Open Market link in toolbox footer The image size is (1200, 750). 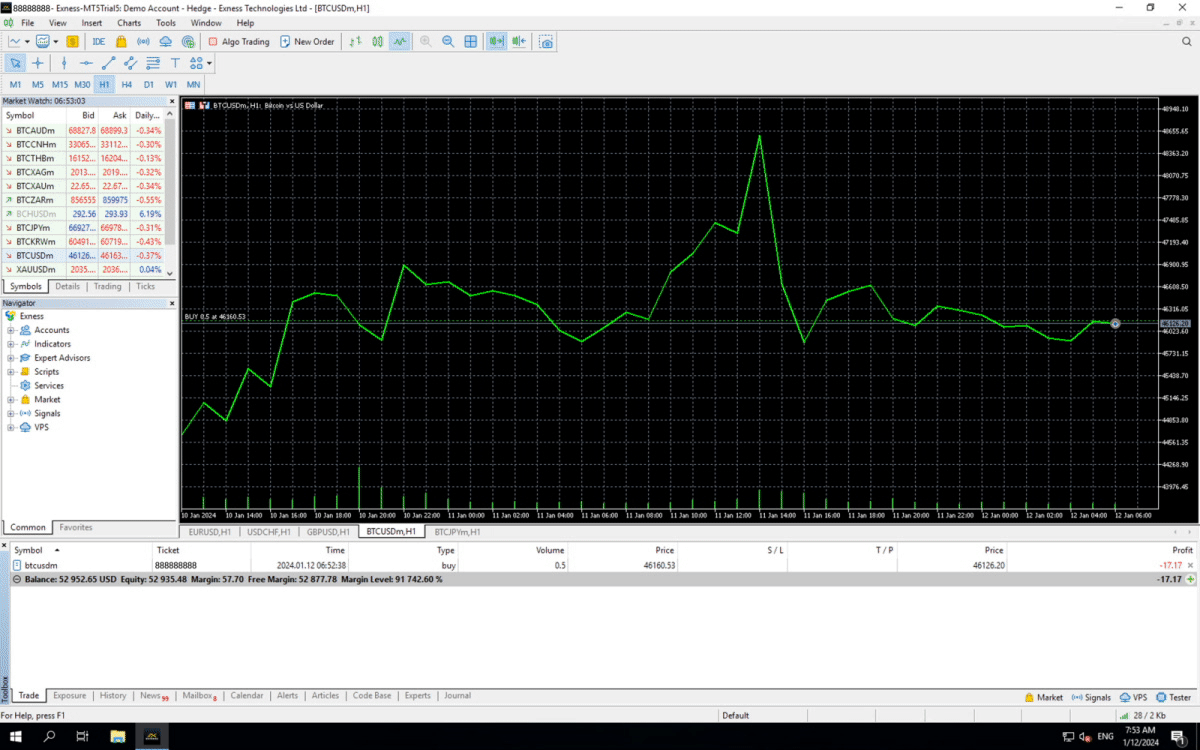(x=1044, y=698)
